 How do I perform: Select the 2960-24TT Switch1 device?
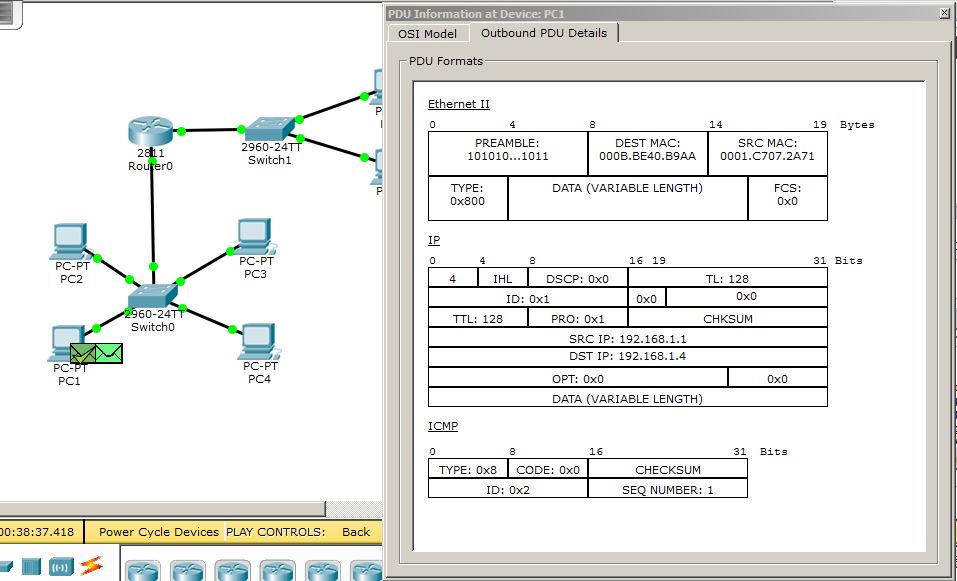click(x=269, y=129)
